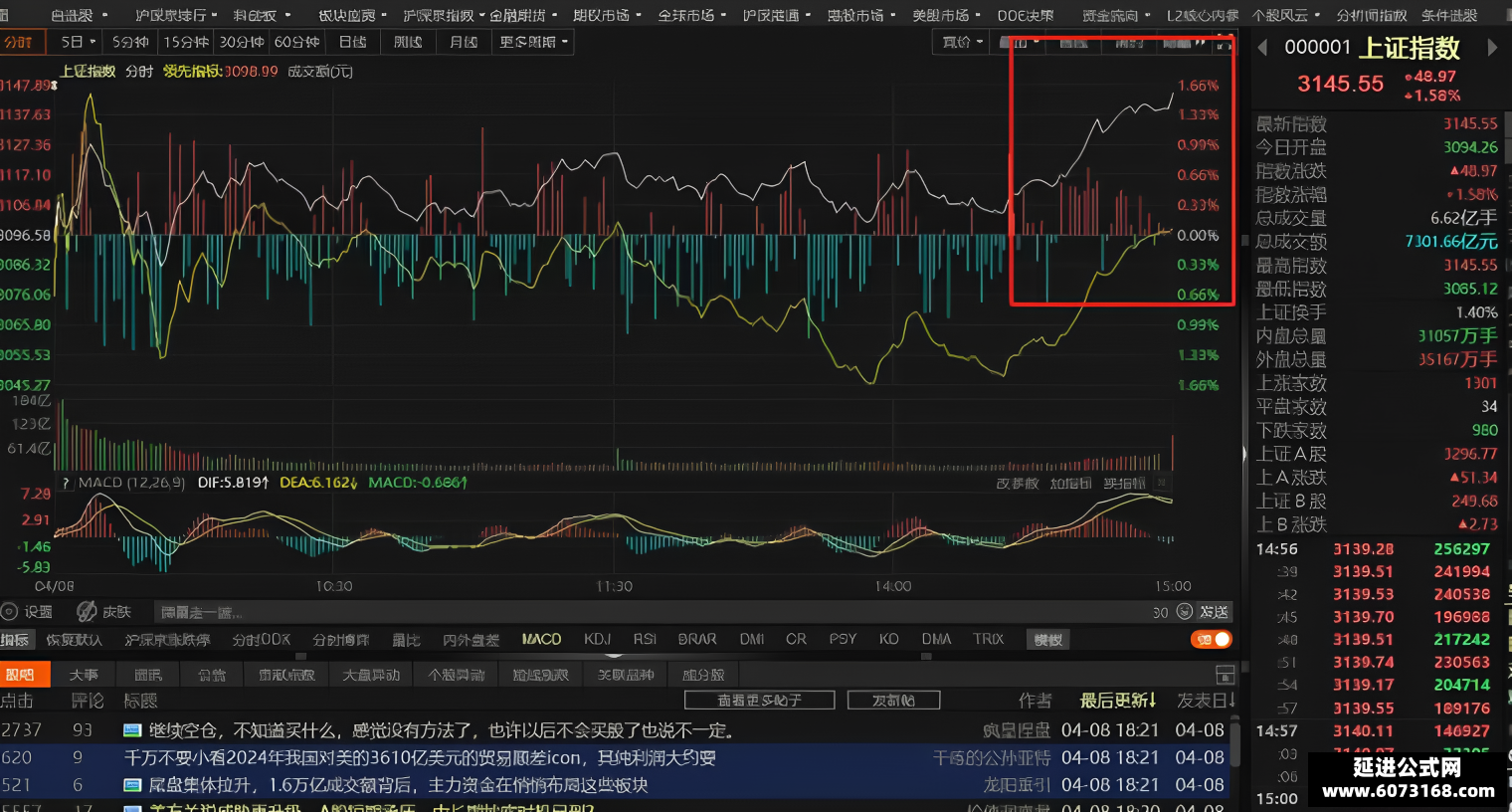Go to next stock with right arrow
Screen dimensions: 1512x812
tap(1492, 48)
